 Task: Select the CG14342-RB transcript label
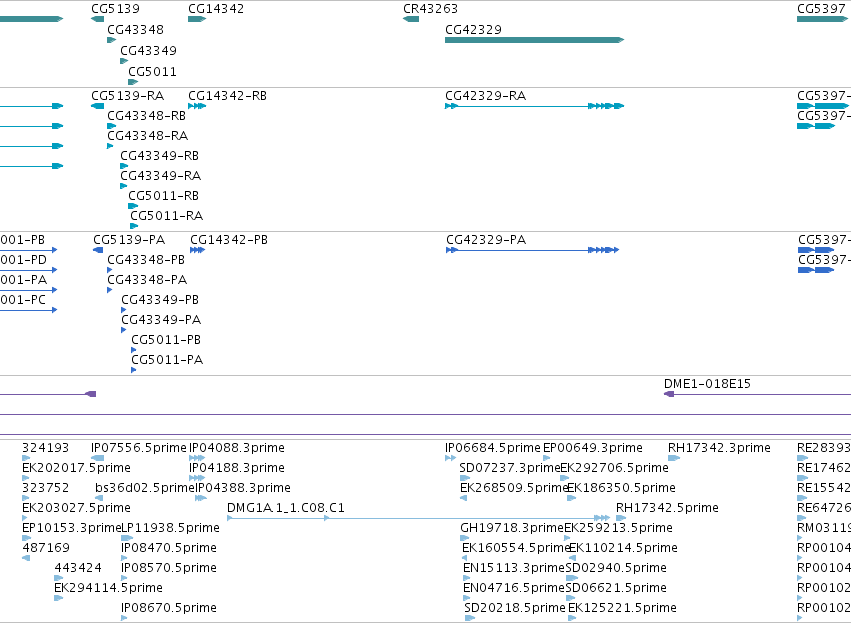coord(227,96)
